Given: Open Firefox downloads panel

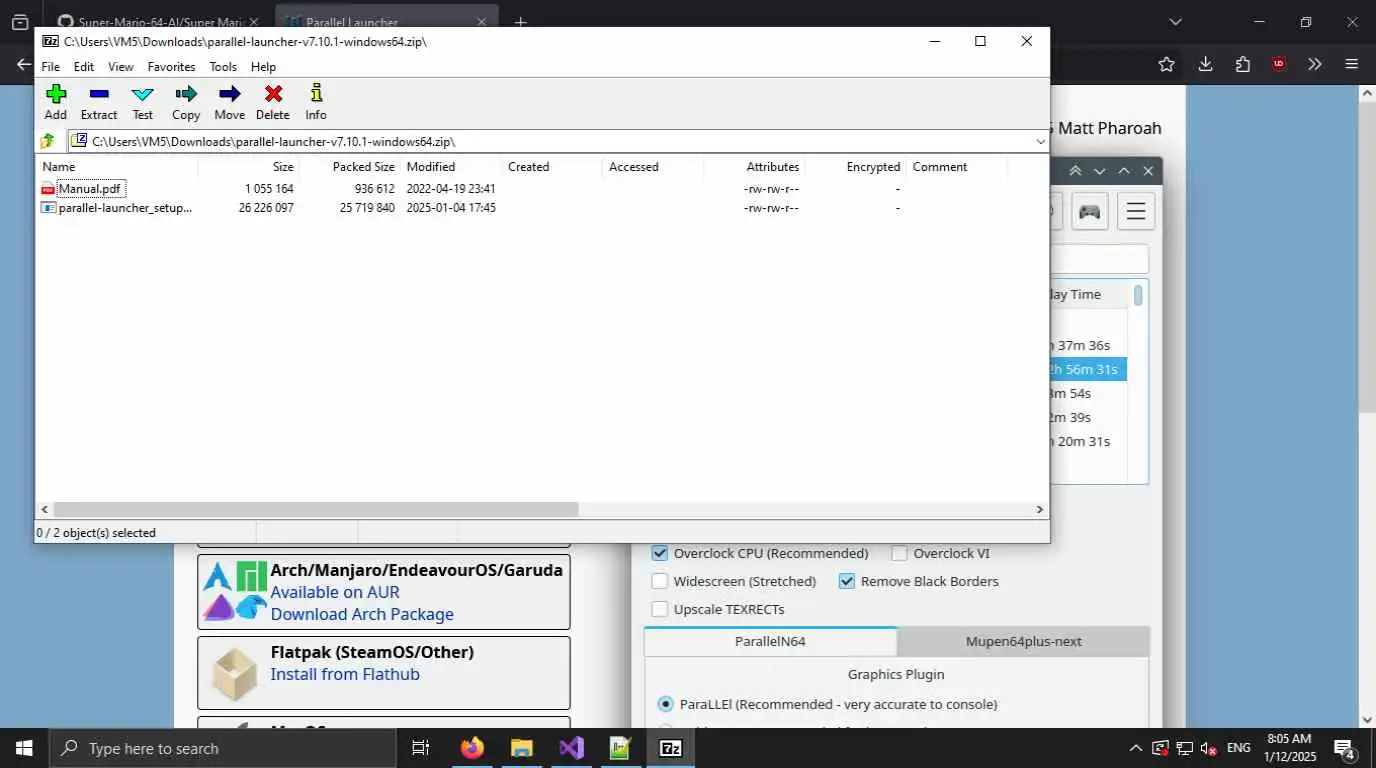Looking at the screenshot, I should click(x=1205, y=64).
